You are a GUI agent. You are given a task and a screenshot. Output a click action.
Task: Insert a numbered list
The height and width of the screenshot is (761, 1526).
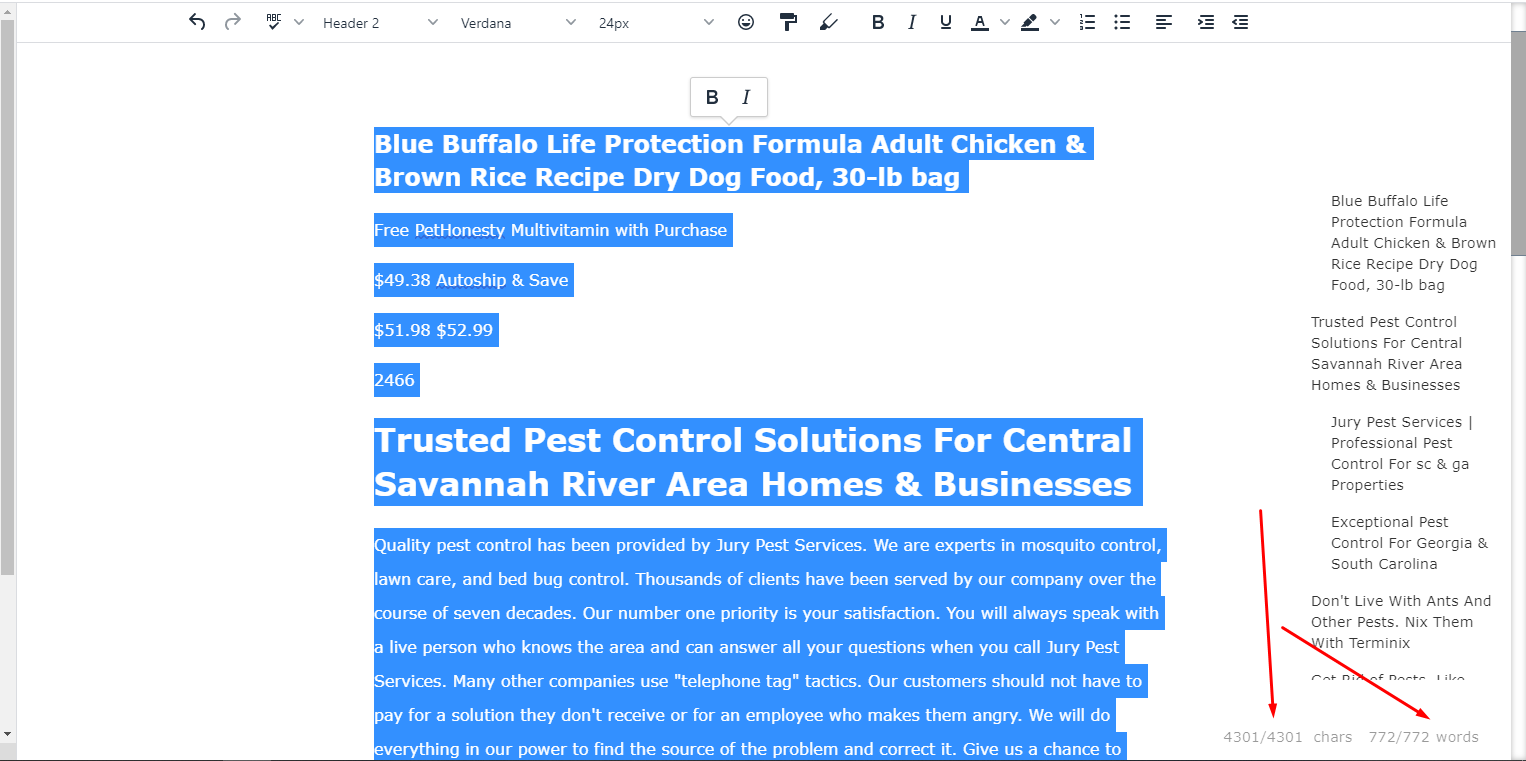(x=1088, y=22)
